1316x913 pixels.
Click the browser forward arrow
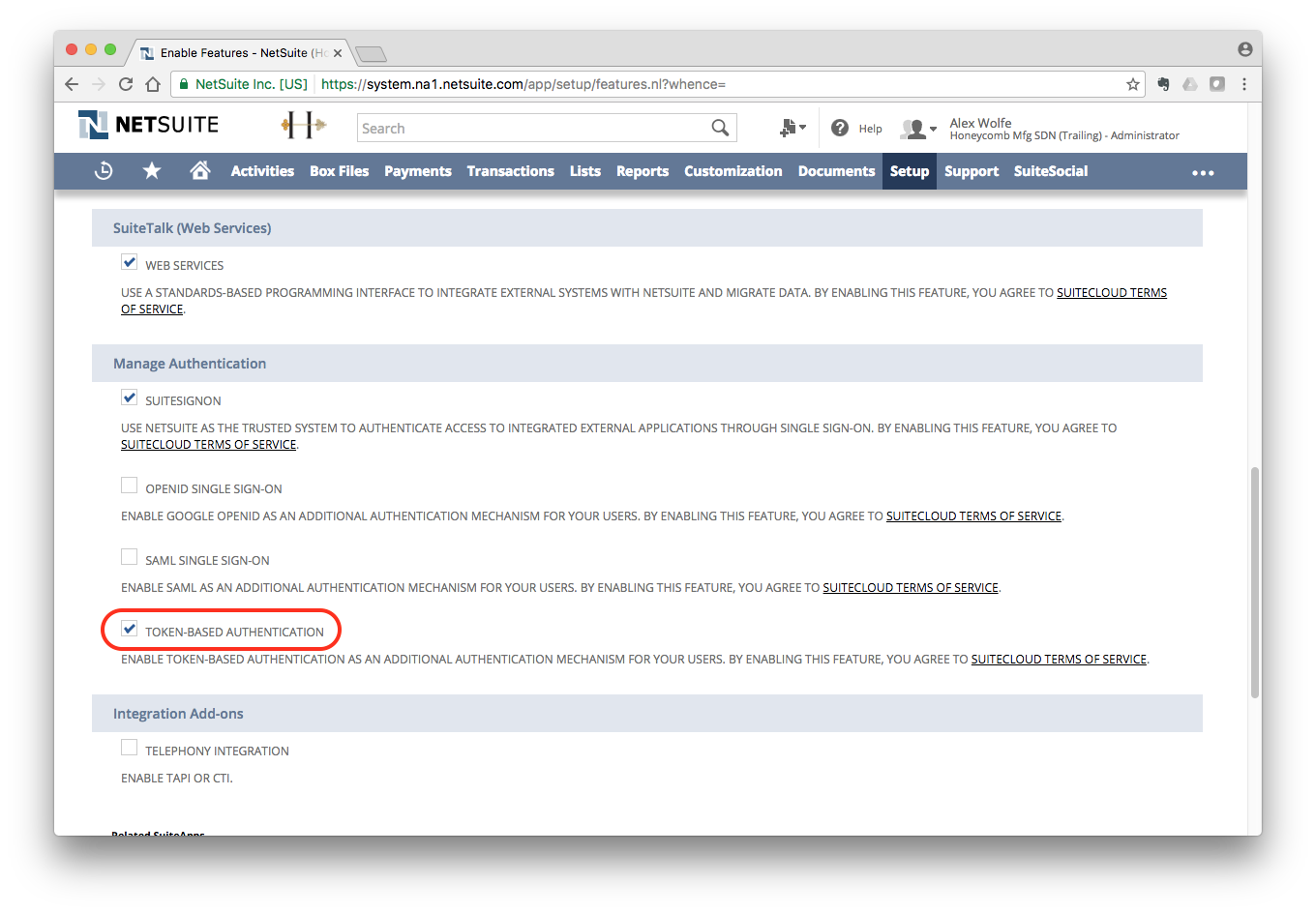click(x=98, y=84)
